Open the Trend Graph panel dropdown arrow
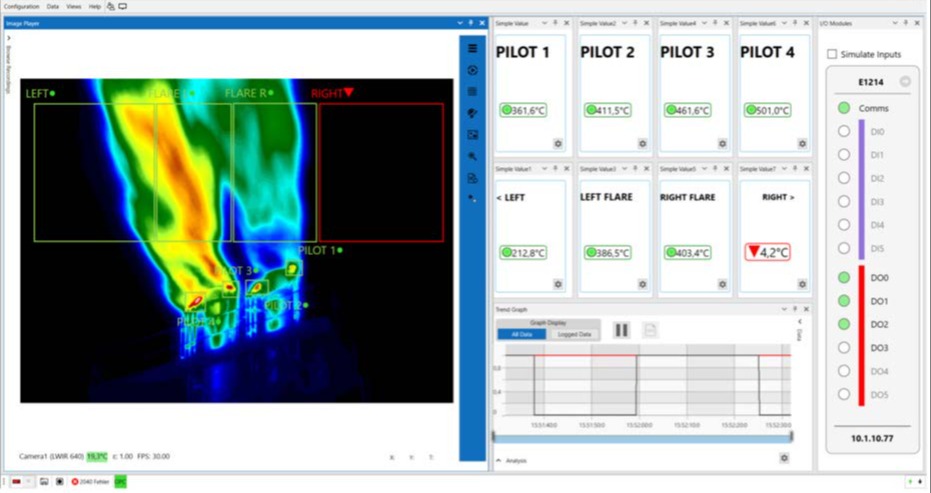931x493 pixels. click(784, 309)
